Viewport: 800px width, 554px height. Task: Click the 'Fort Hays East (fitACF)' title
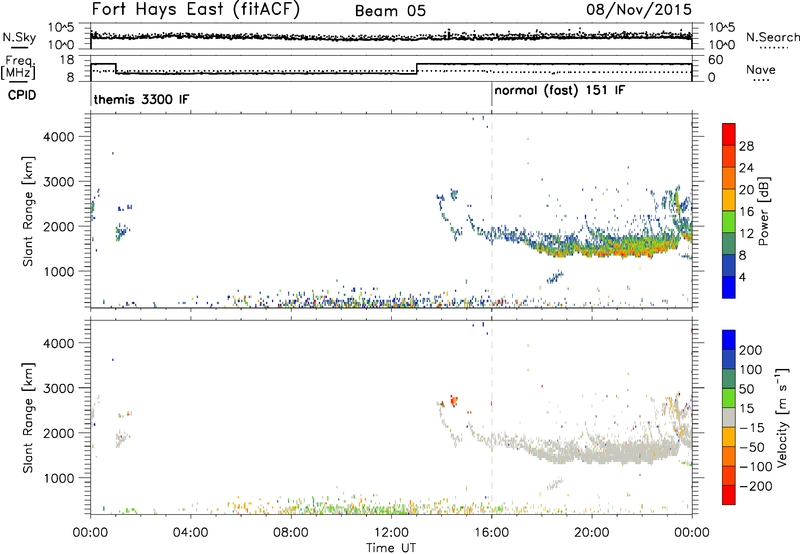coord(196,9)
